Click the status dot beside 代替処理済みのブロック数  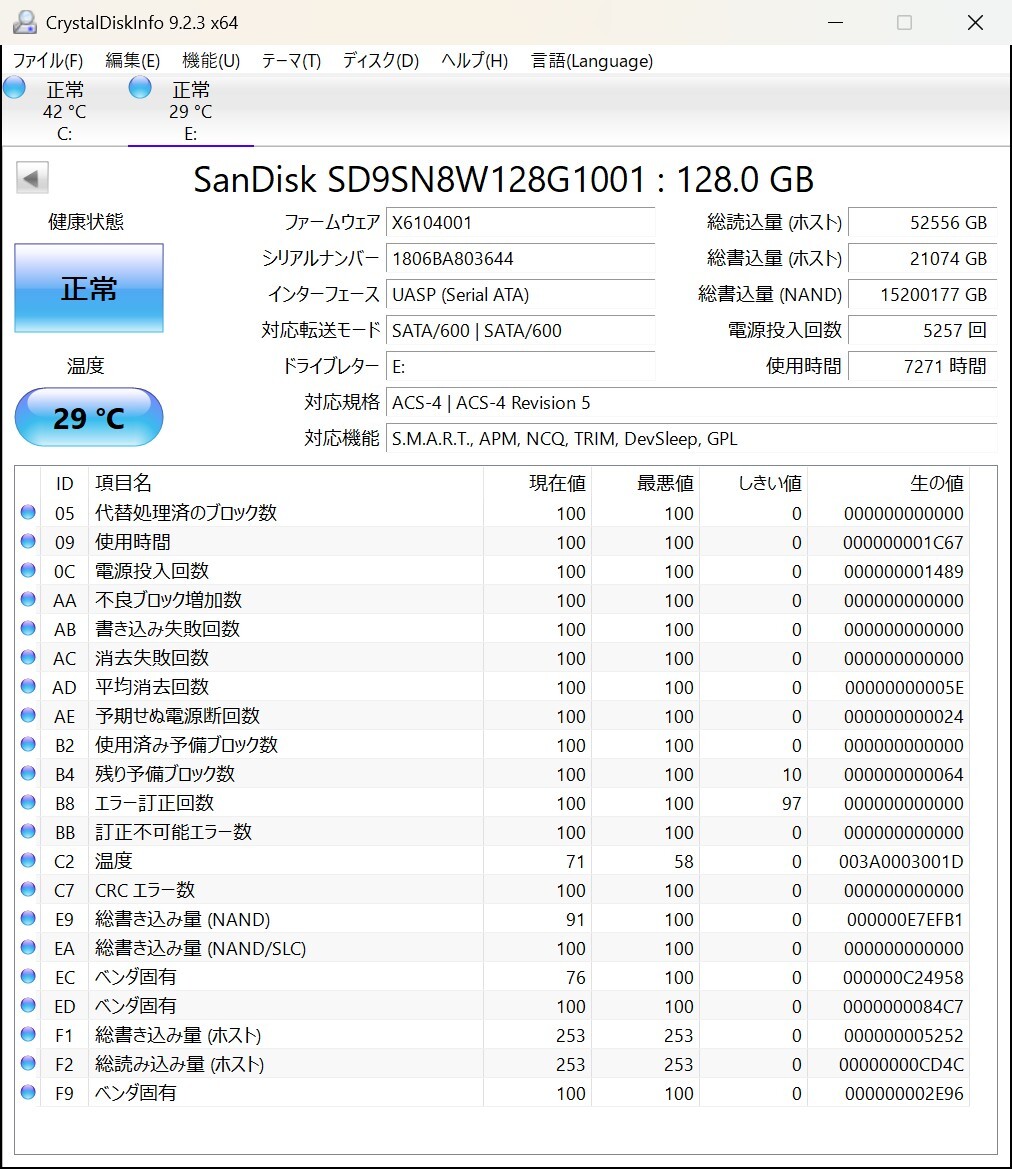point(28,513)
